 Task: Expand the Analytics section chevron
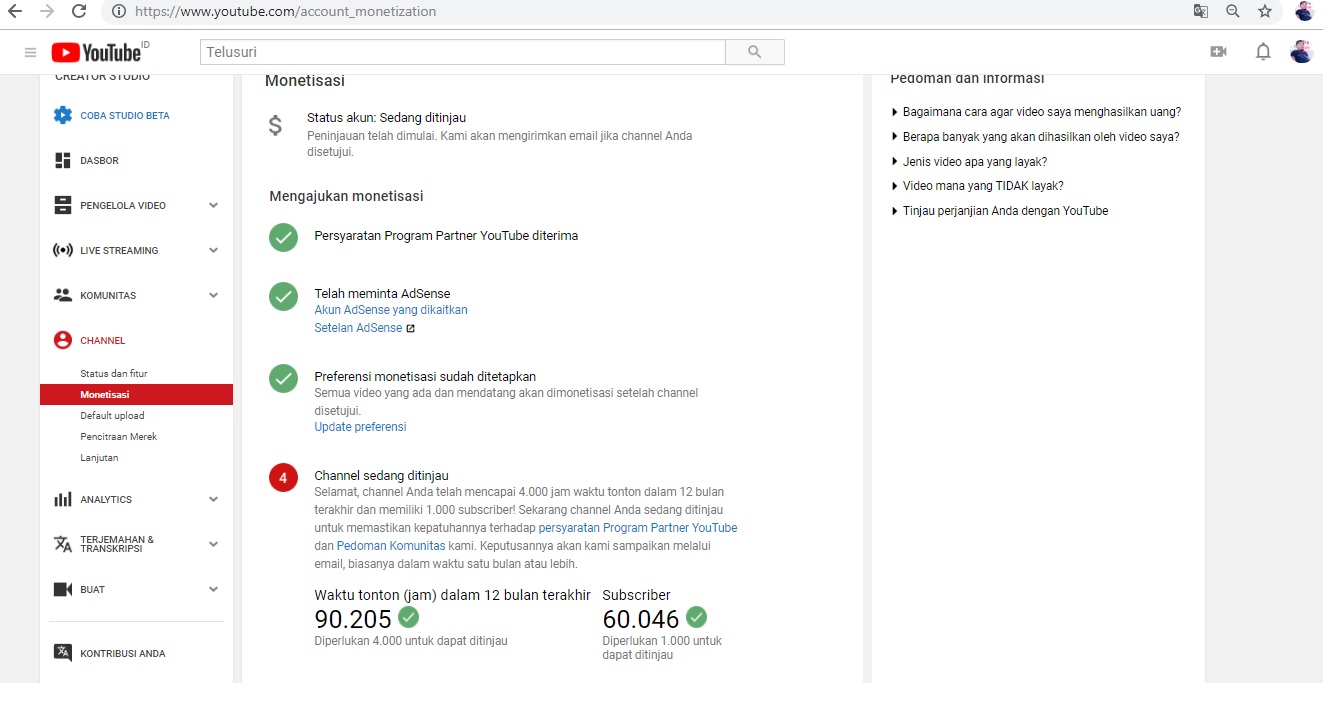click(213, 499)
